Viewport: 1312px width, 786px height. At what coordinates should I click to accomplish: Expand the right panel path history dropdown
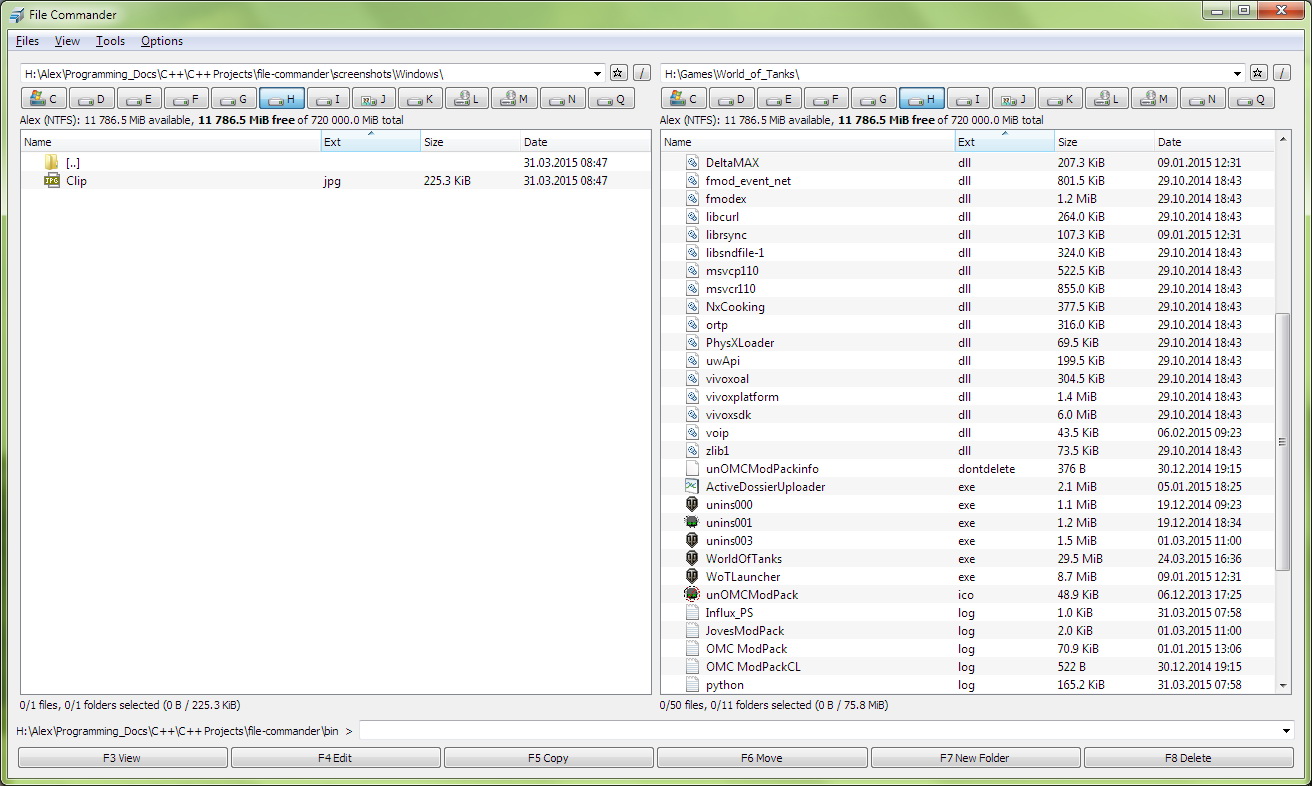[1237, 74]
